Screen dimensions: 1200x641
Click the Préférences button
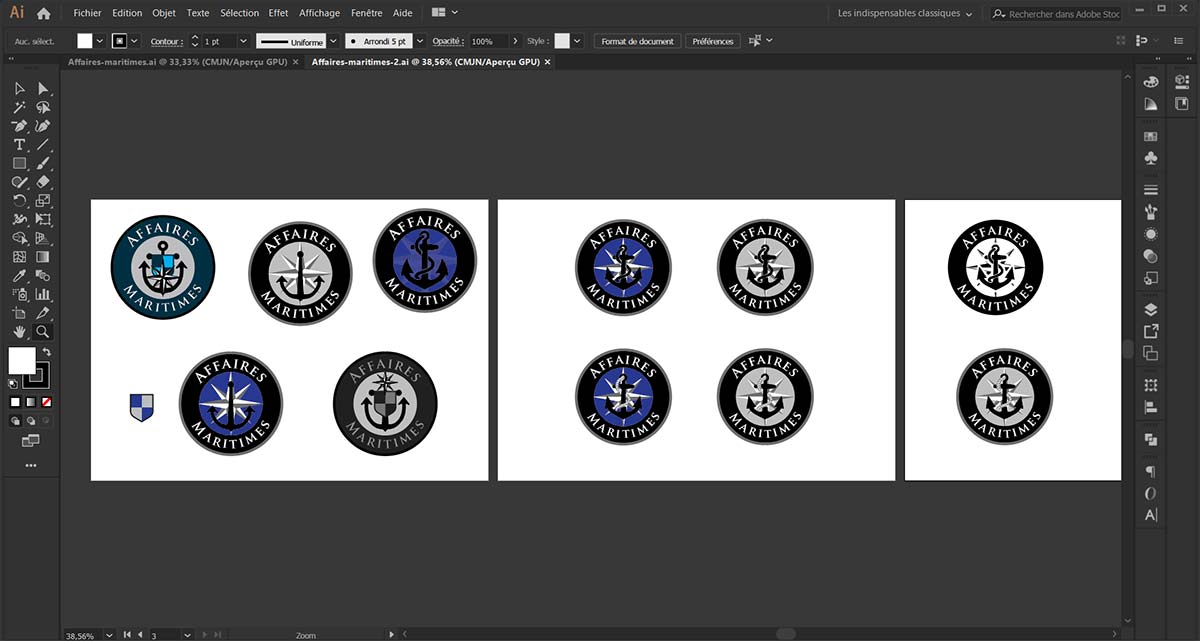(713, 41)
